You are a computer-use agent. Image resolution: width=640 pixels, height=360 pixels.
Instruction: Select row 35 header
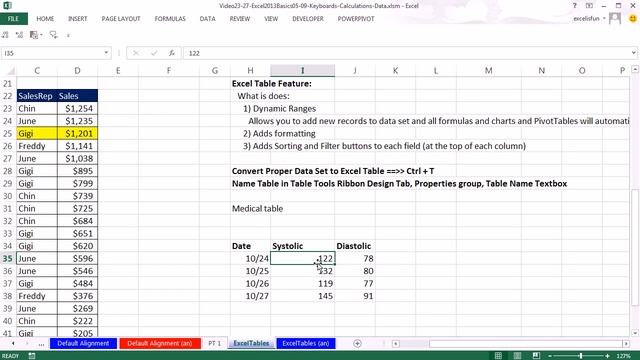point(8,258)
